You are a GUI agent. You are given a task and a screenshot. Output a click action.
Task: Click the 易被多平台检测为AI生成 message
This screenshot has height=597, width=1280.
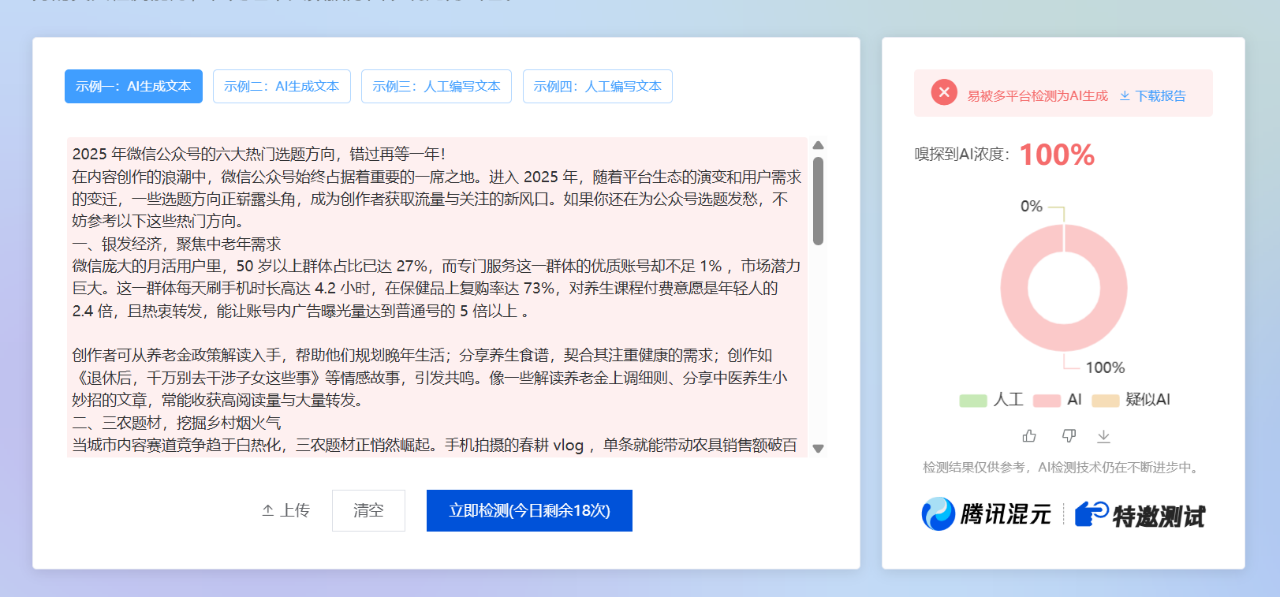[1037, 96]
